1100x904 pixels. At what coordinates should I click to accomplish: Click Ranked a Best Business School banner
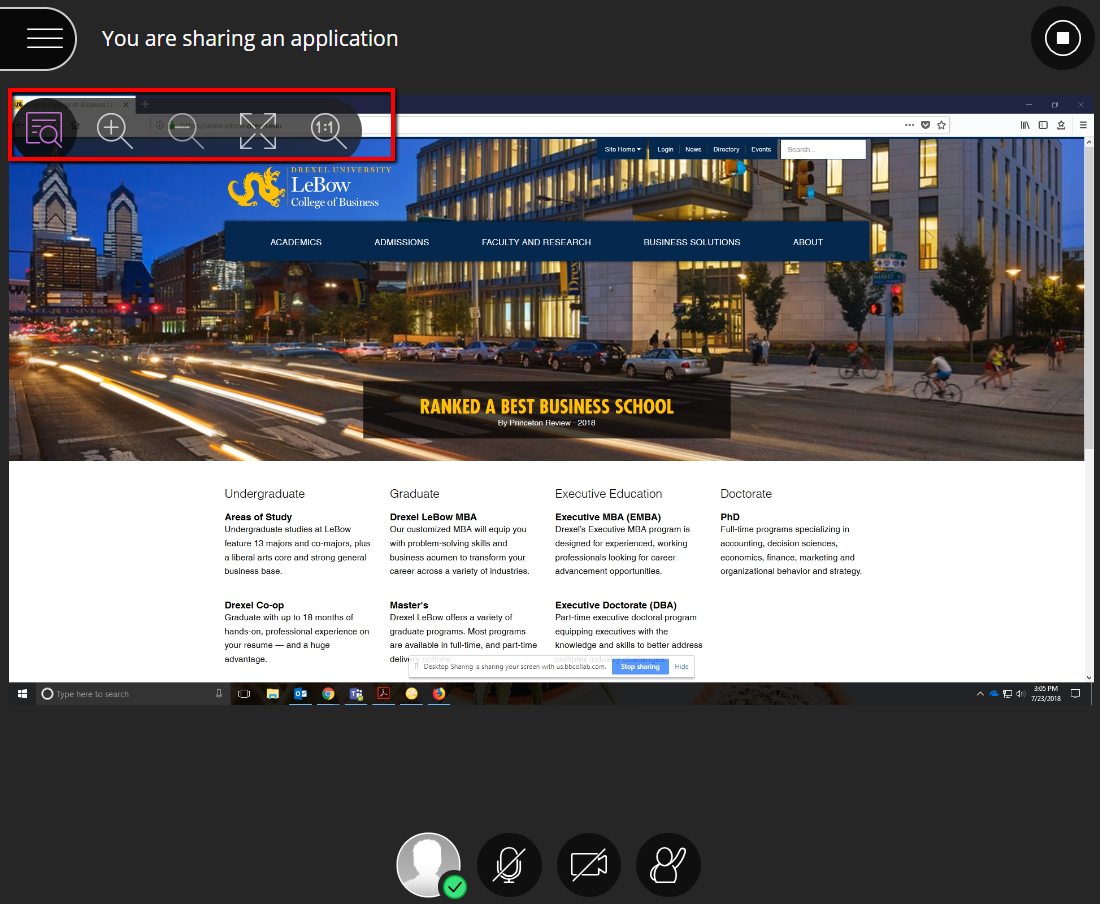(546, 410)
